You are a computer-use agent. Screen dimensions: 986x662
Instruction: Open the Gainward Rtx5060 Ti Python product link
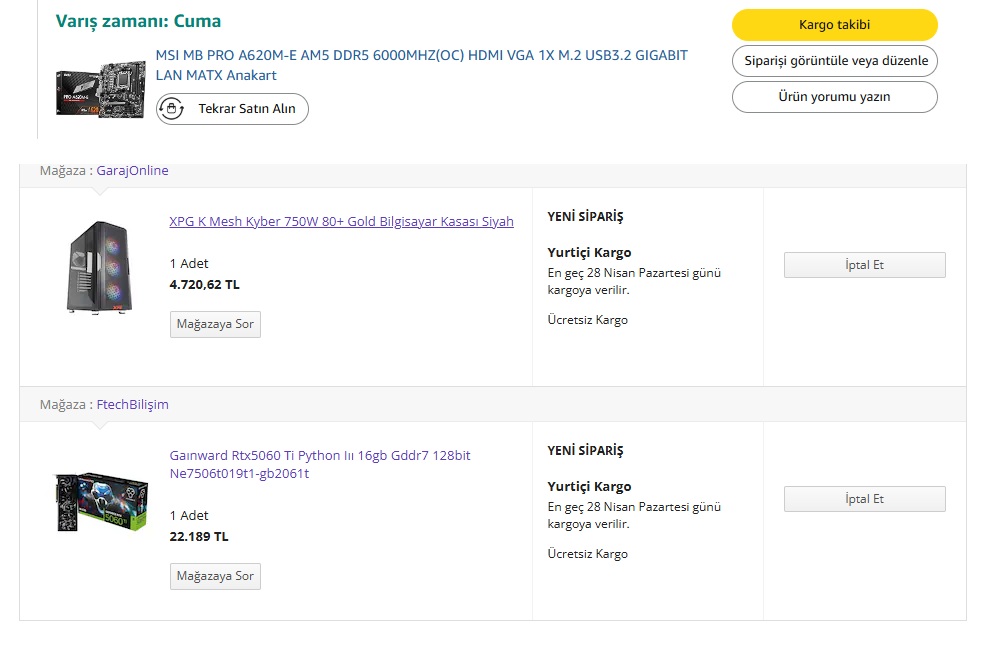click(x=319, y=464)
